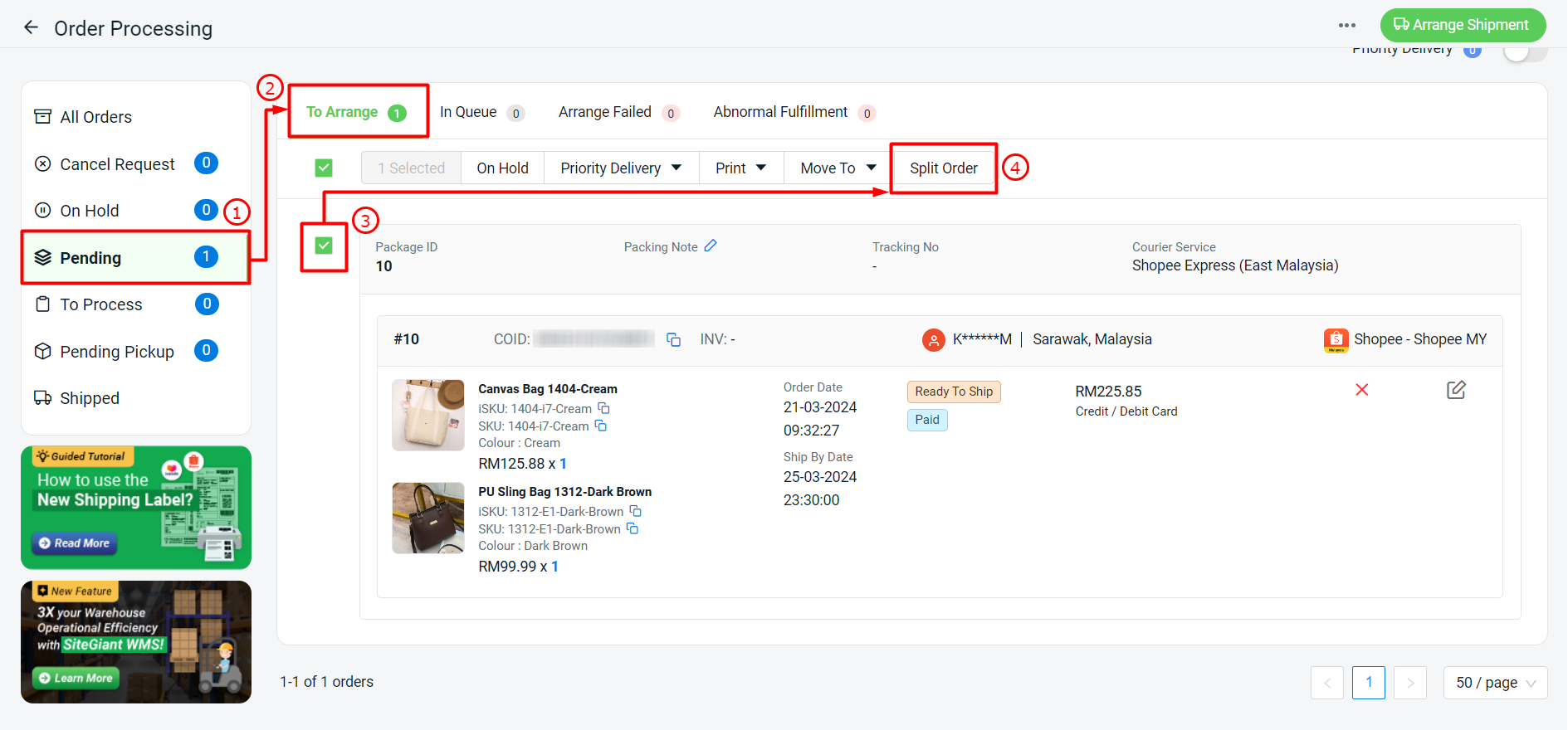1568x730 pixels.
Task: Open the Canvas Bag product thumbnail
Action: [x=427, y=415]
